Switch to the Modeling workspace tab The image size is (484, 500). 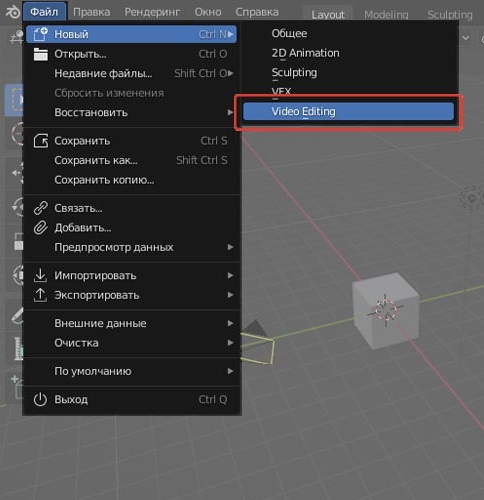click(x=386, y=15)
